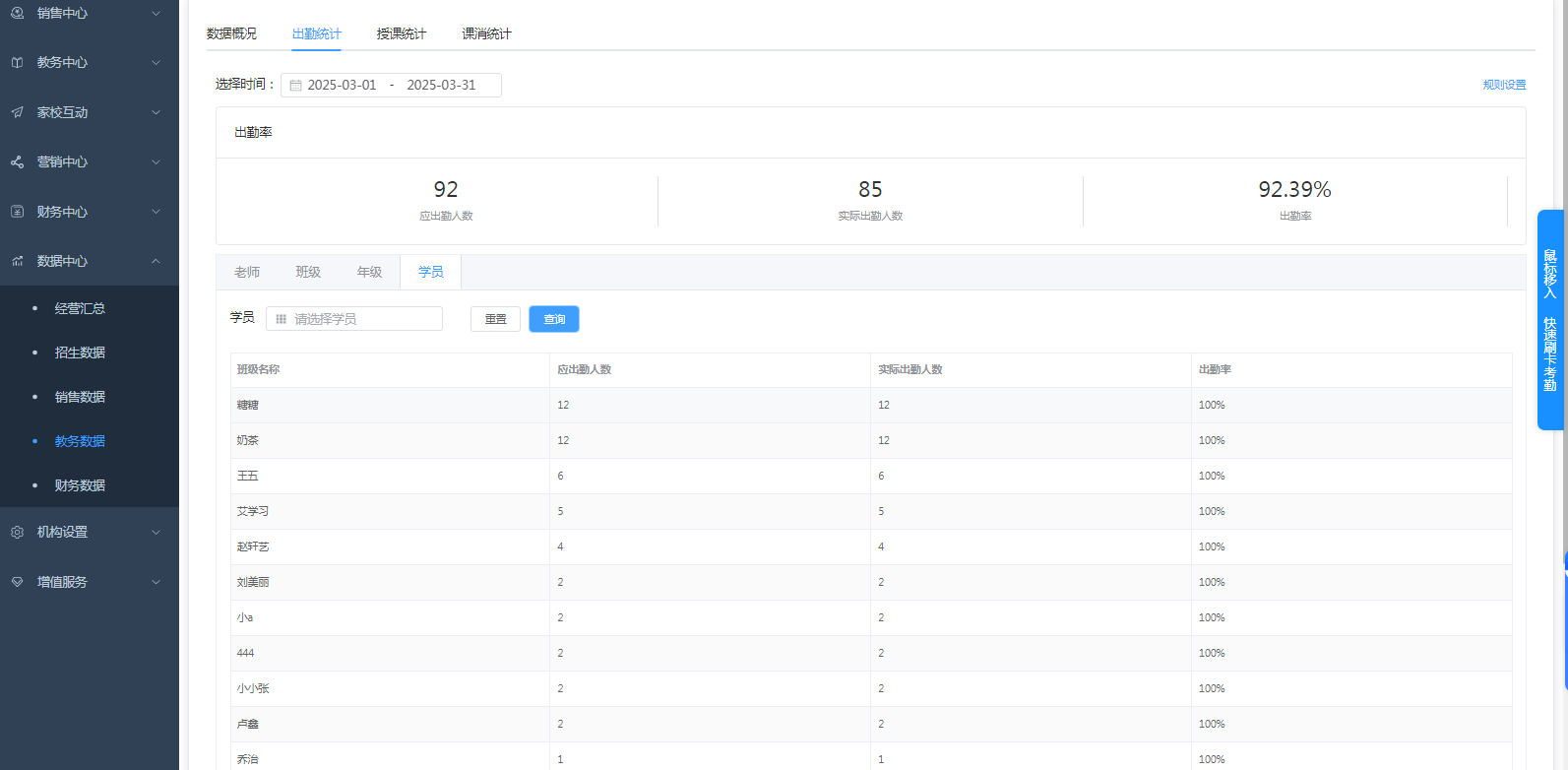Open 销售数据 in sidebar
Screen dimensions: 1568x770
click(x=80, y=397)
